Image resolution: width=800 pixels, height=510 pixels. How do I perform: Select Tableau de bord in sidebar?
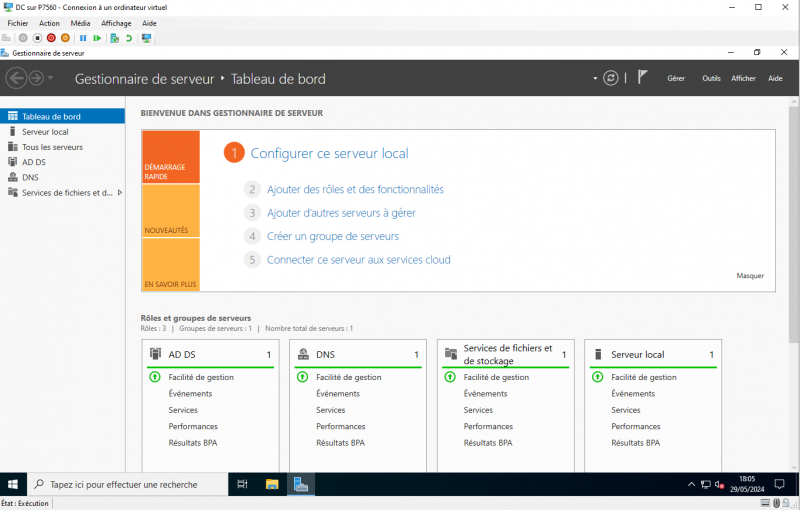coord(62,116)
